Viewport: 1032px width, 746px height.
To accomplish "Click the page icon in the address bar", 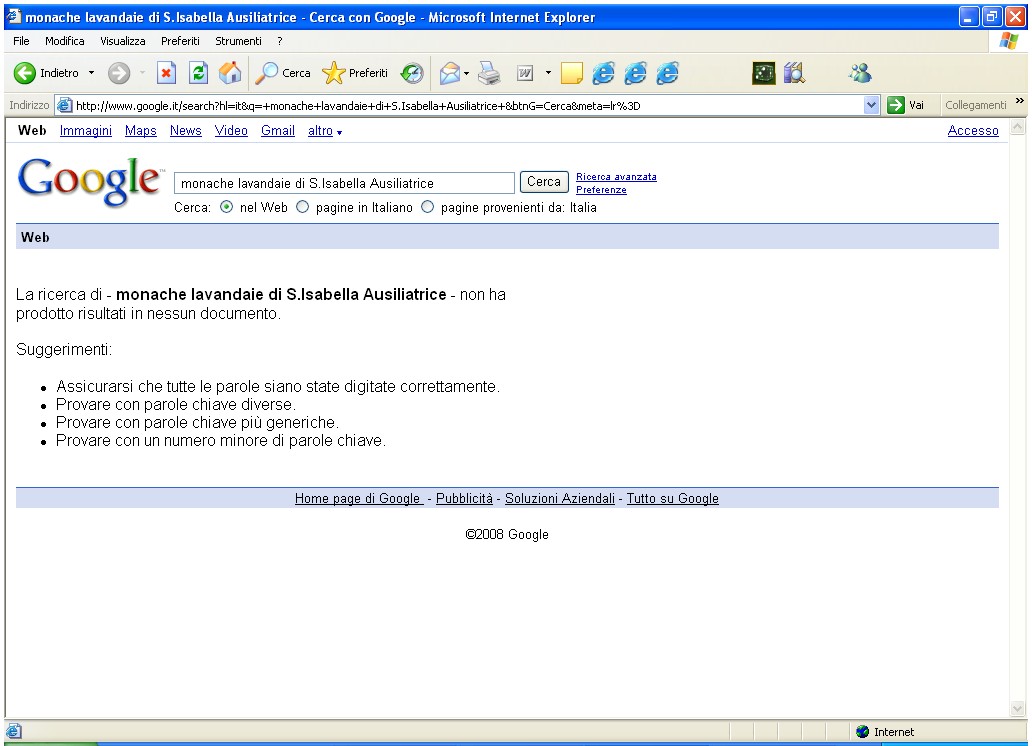I will (64, 105).
